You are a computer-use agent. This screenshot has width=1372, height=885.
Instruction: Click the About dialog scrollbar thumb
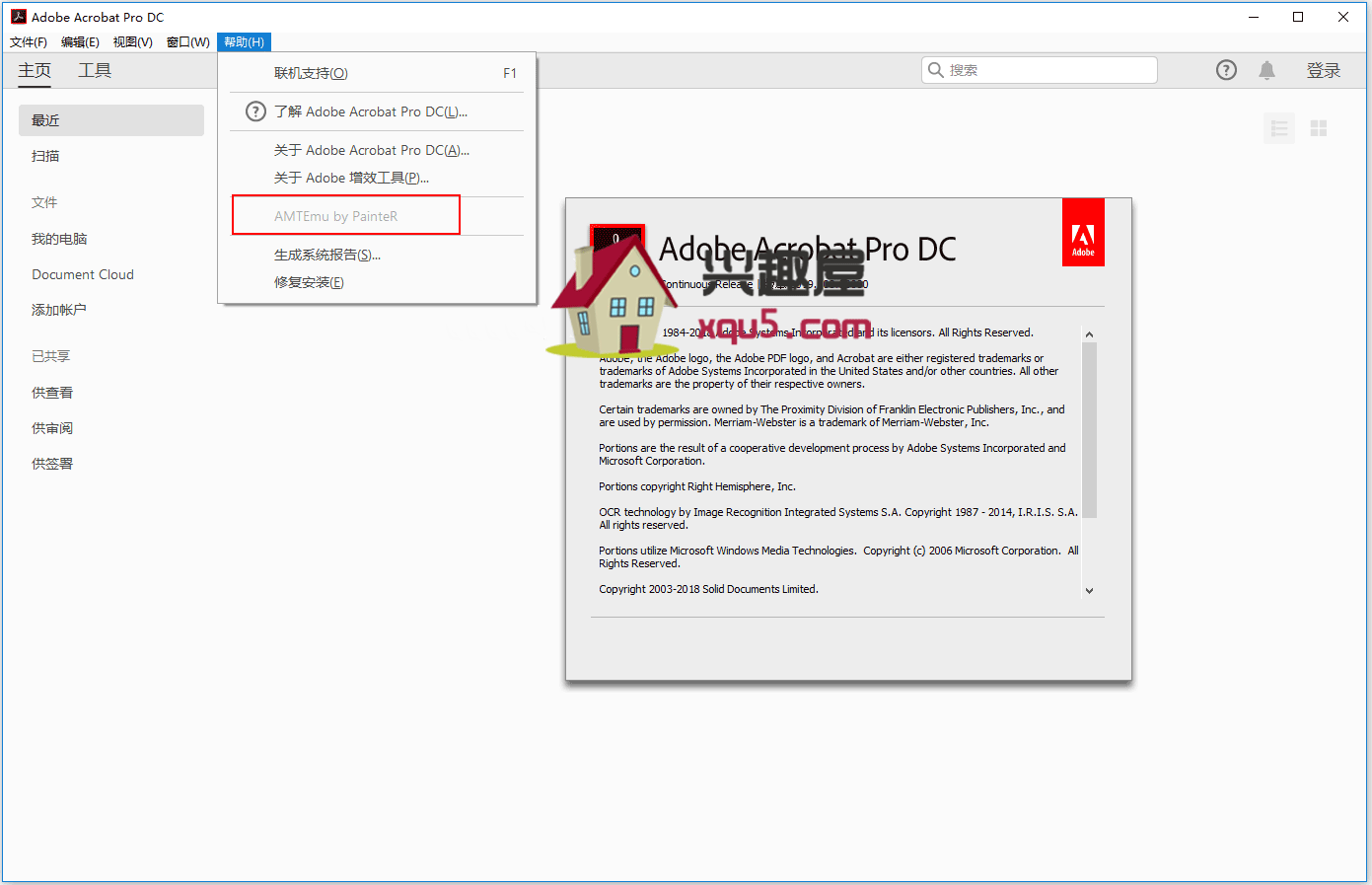1089,430
